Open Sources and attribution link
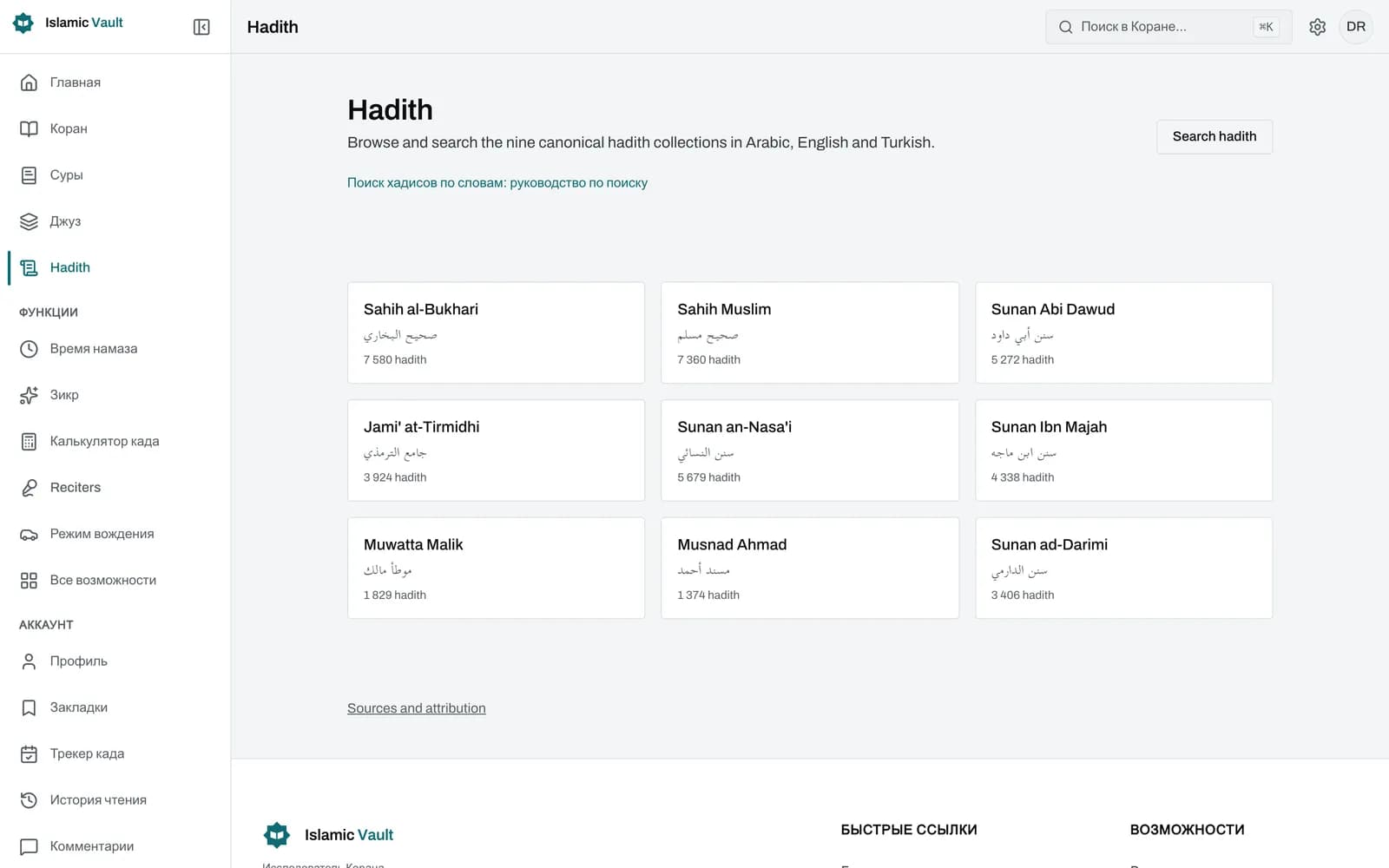 pyautogui.click(x=417, y=708)
